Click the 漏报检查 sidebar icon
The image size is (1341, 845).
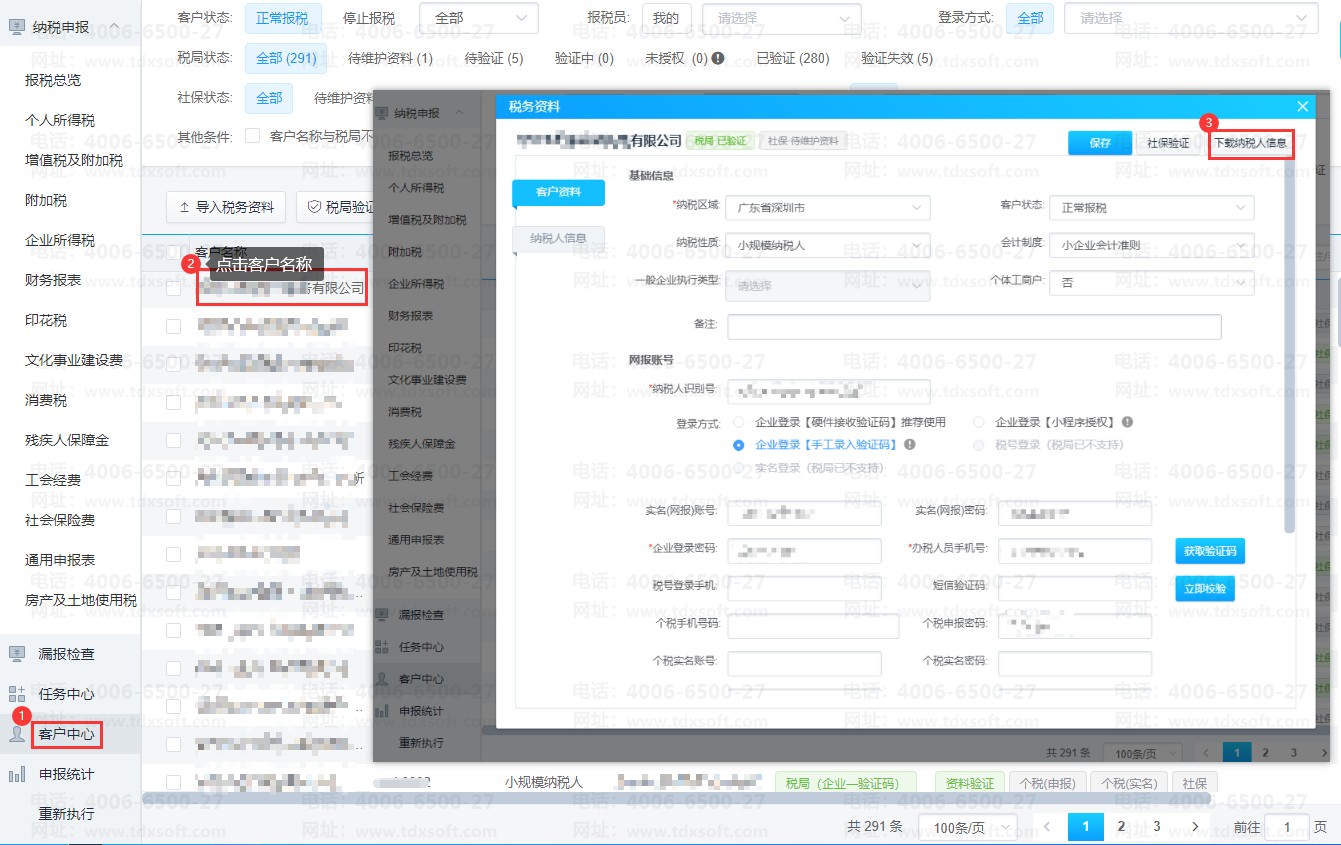tap(17, 654)
